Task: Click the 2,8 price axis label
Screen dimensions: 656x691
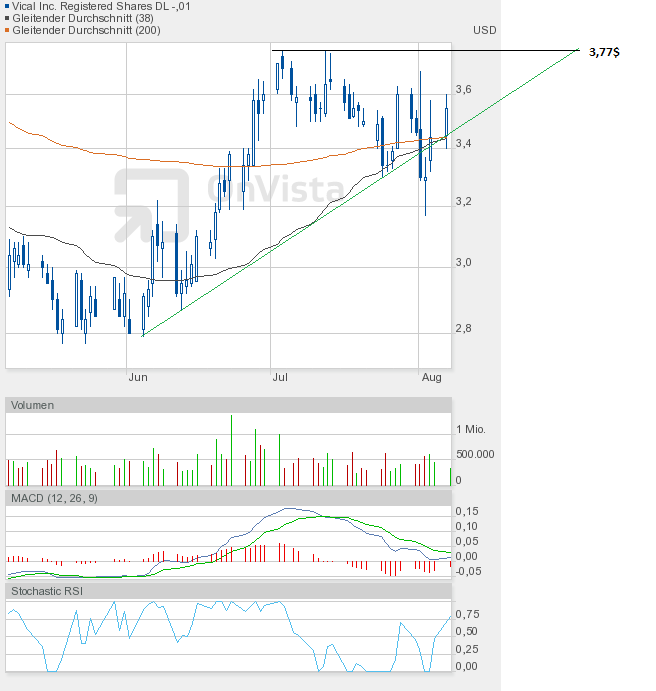Action: (462, 328)
